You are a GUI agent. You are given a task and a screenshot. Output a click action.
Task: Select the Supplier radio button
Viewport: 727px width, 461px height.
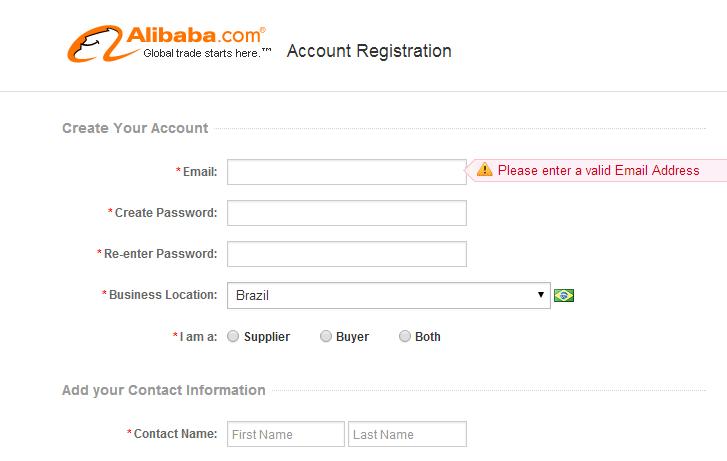(x=233, y=337)
